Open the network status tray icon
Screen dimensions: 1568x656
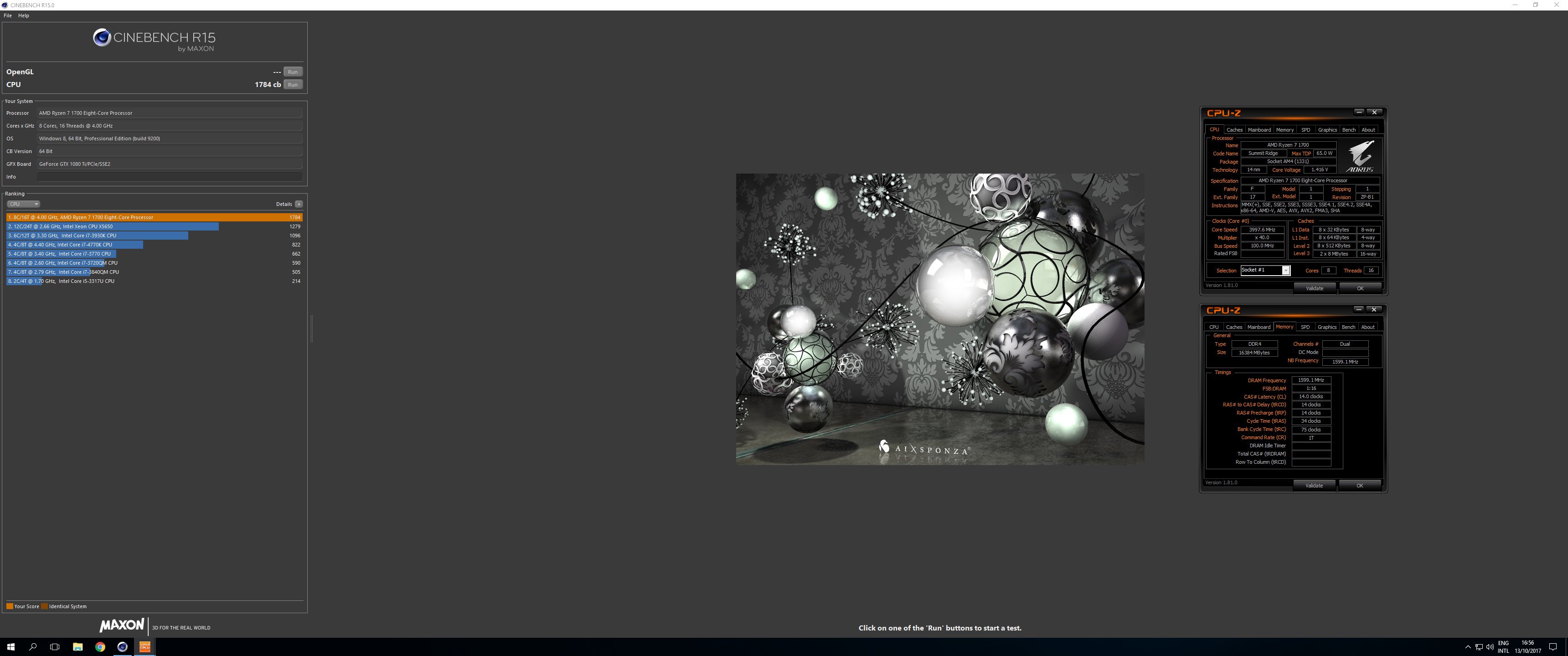pos(1479,647)
